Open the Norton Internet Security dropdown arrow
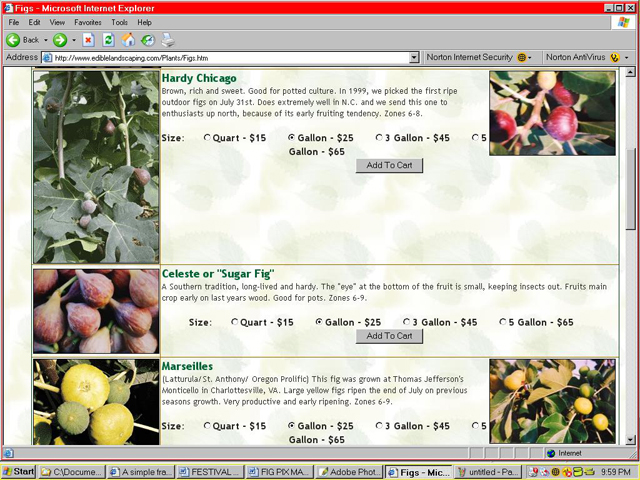 click(530, 58)
